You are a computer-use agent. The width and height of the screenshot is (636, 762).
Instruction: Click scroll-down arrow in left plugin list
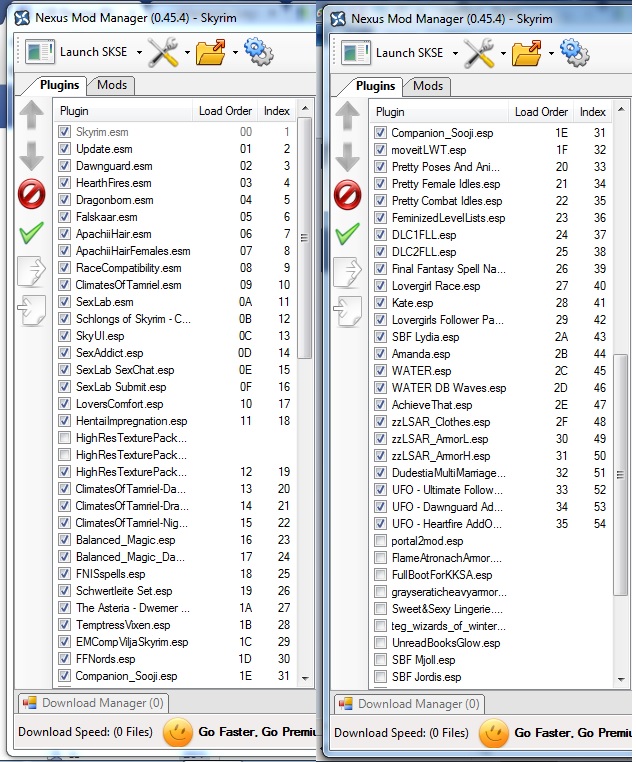pyautogui.click(x=305, y=678)
